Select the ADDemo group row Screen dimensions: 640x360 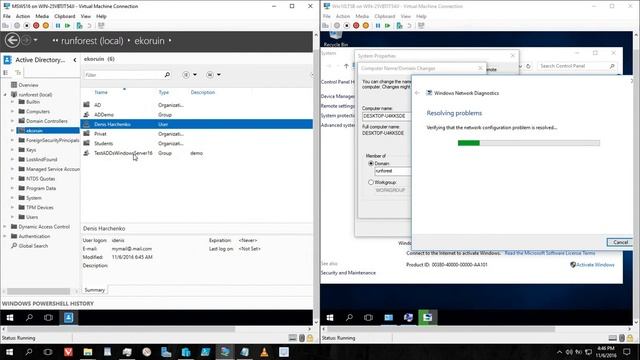click(x=197, y=115)
